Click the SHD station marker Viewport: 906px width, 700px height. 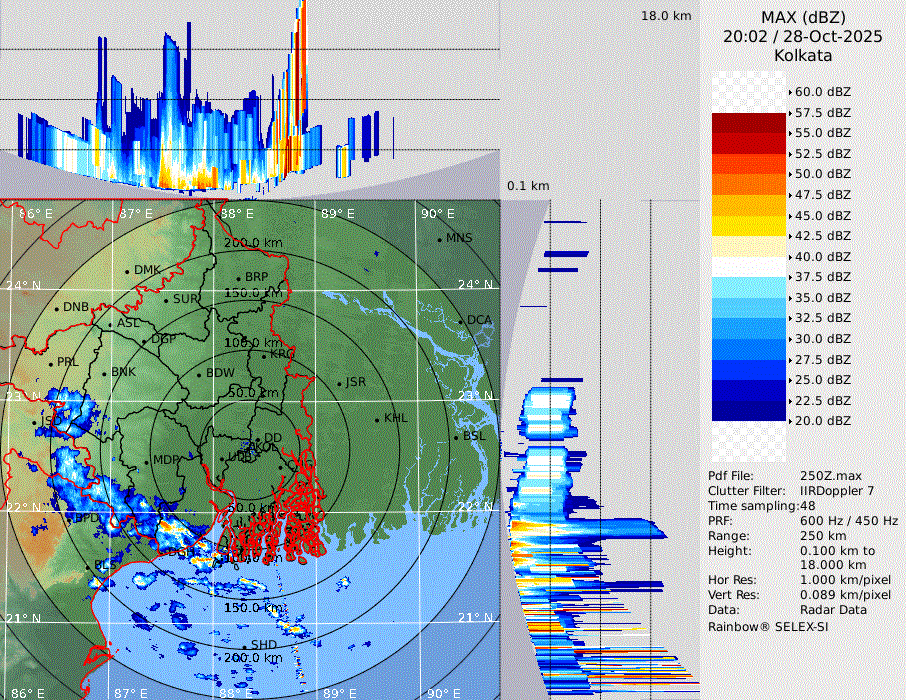tap(244, 645)
